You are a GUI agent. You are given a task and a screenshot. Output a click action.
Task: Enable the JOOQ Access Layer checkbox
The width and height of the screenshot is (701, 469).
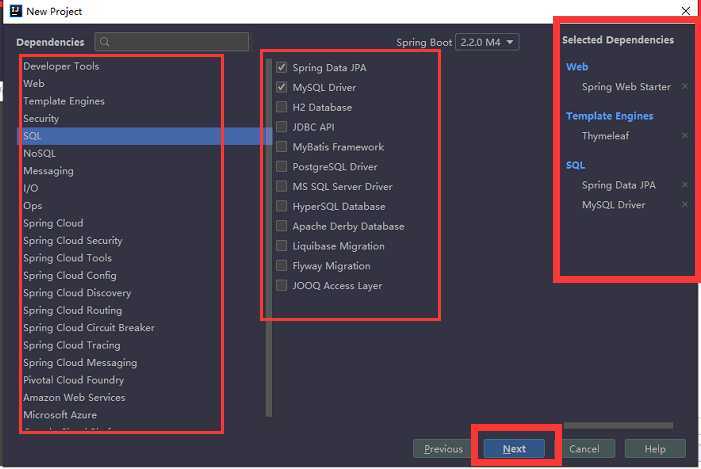pos(281,286)
